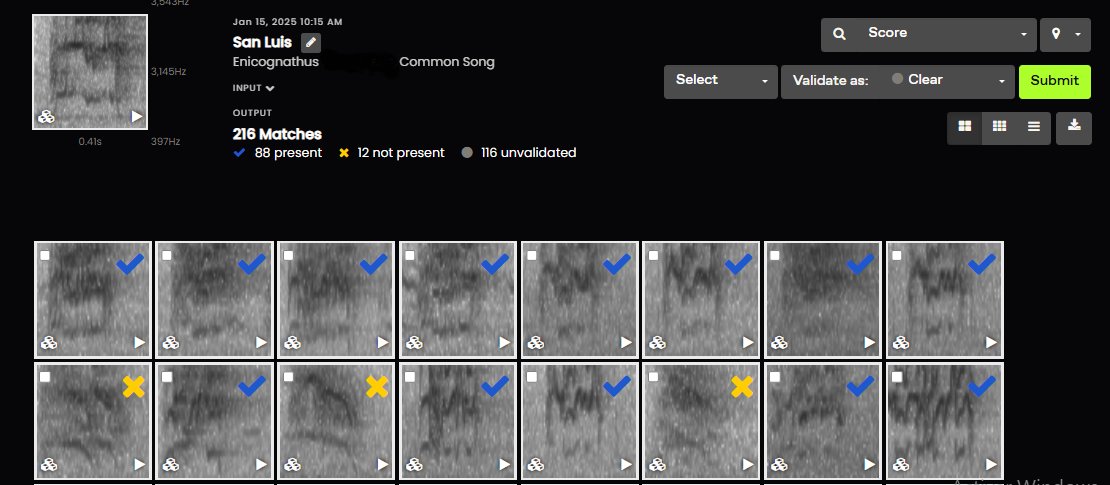Download the match results

click(x=1074, y=127)
